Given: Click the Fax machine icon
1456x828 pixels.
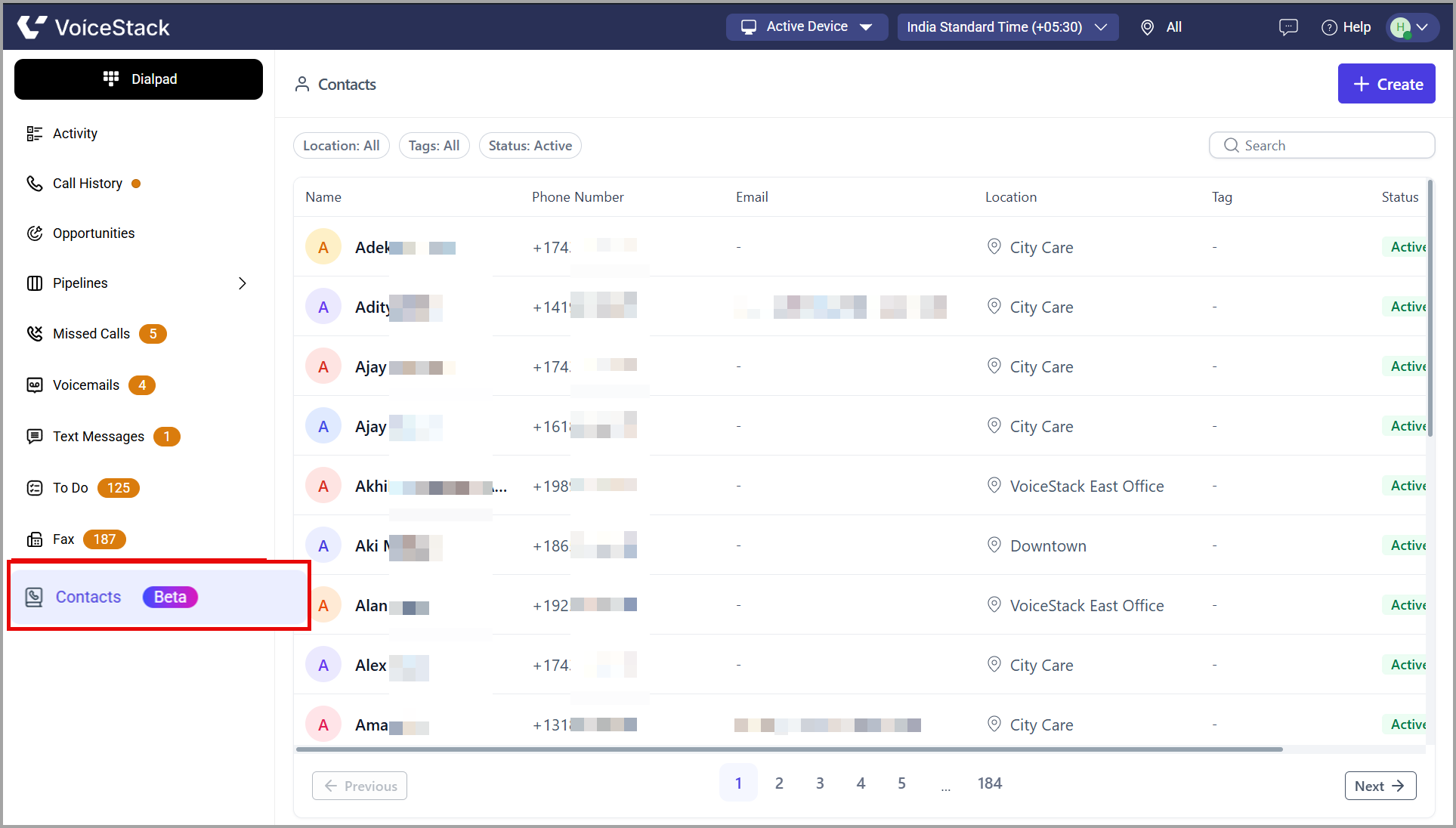Looking at the screenshot, I should [x=35, y=539].
